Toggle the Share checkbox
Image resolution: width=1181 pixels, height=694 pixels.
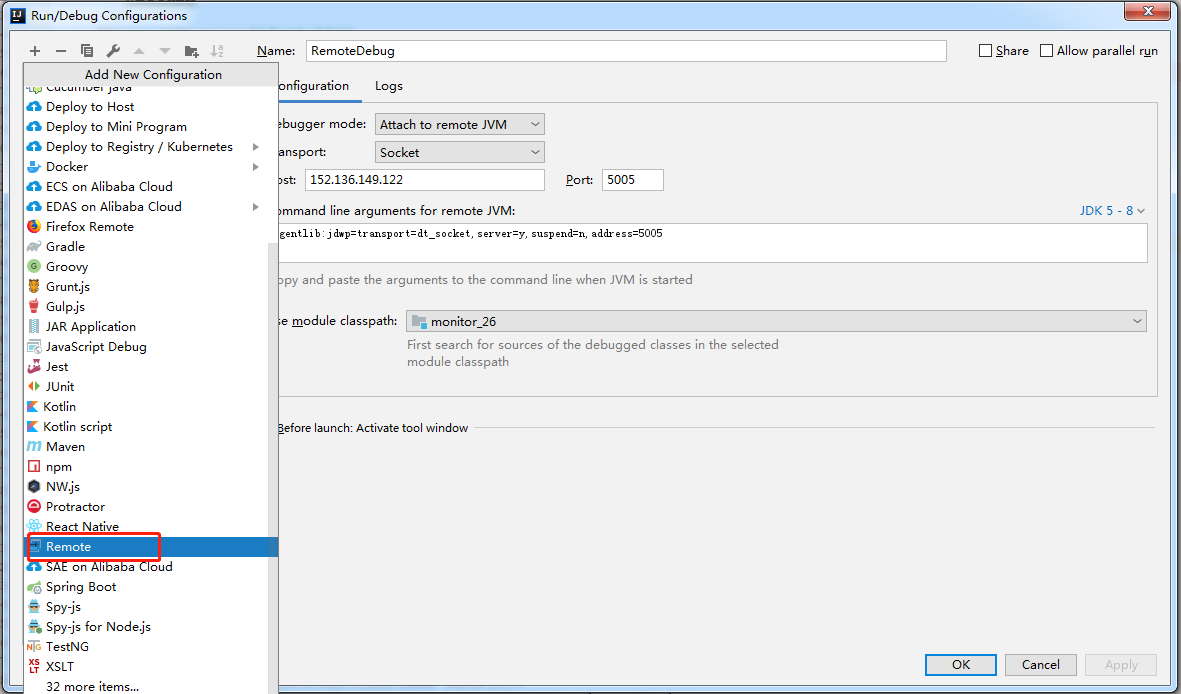pos(985,50)
